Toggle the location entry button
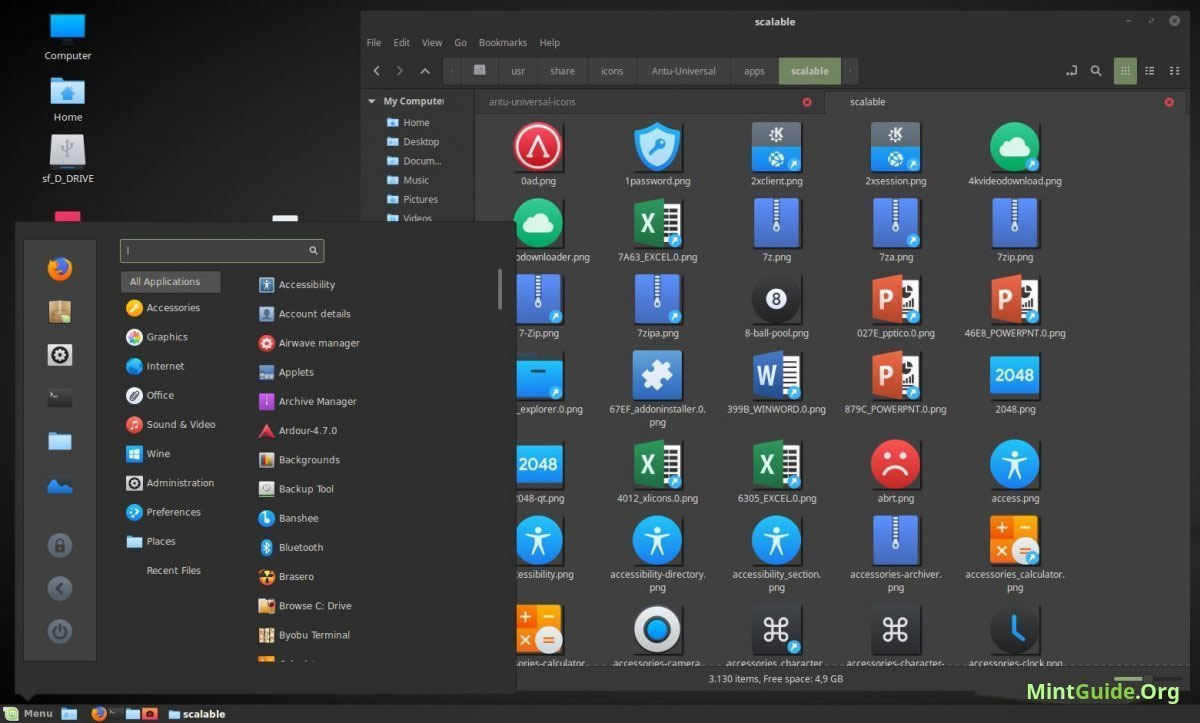The width and height of the screenshot is (1200, 723). (1072, 71)
